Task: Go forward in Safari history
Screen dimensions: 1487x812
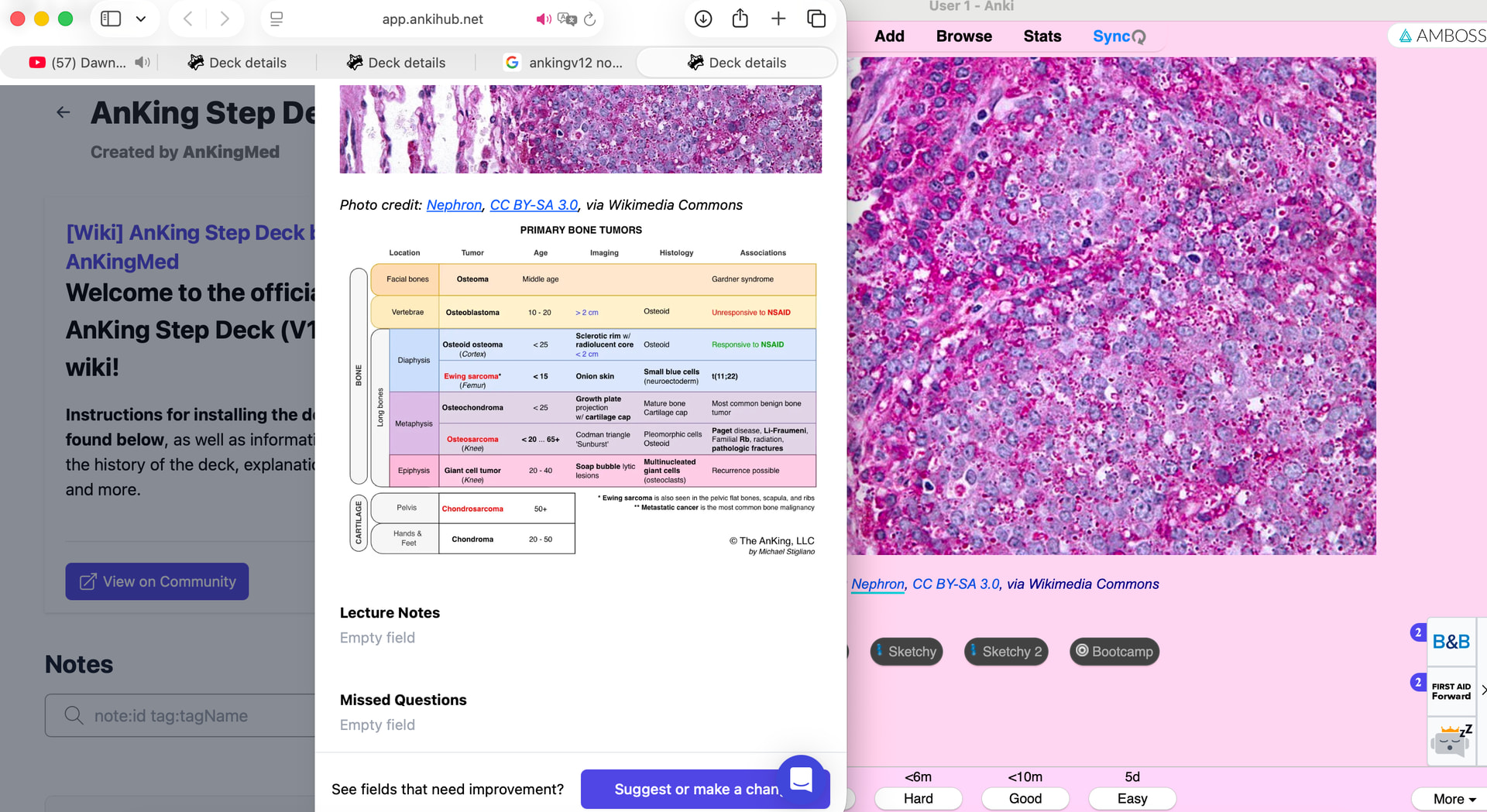Action: coord(225,19)
